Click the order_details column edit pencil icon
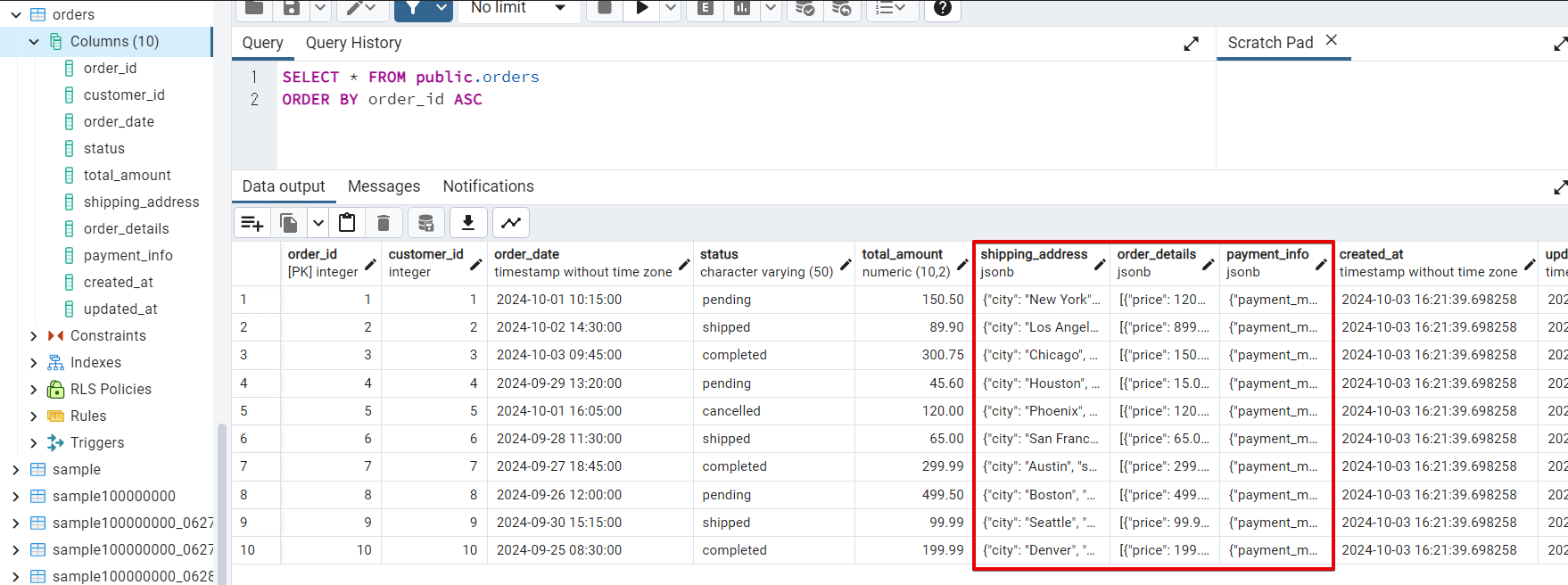The height and width of the screenshot is (585, 1568). pos(1208,264)
